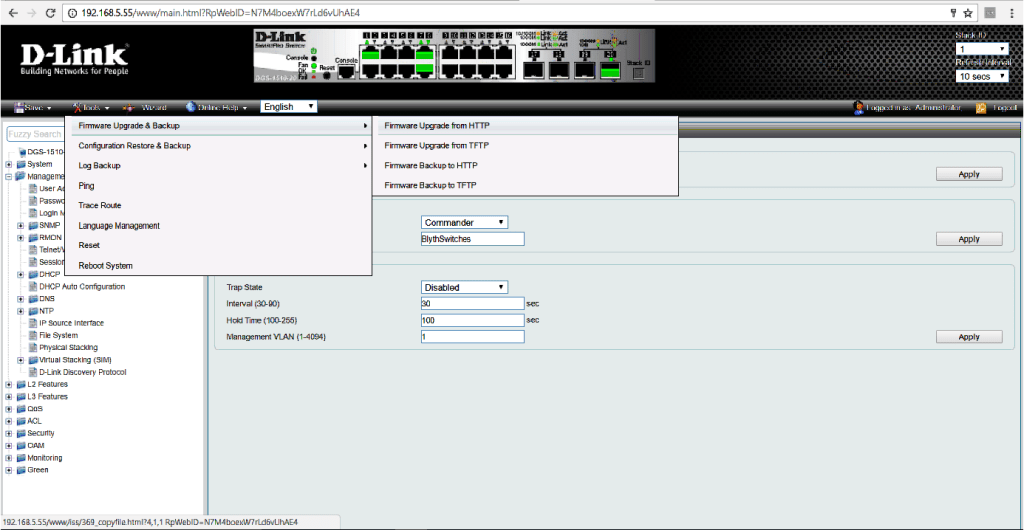Click the Tools wrench icon in toolbar
The height and width of the screenshot is (530, 1024).
[78, 107]
